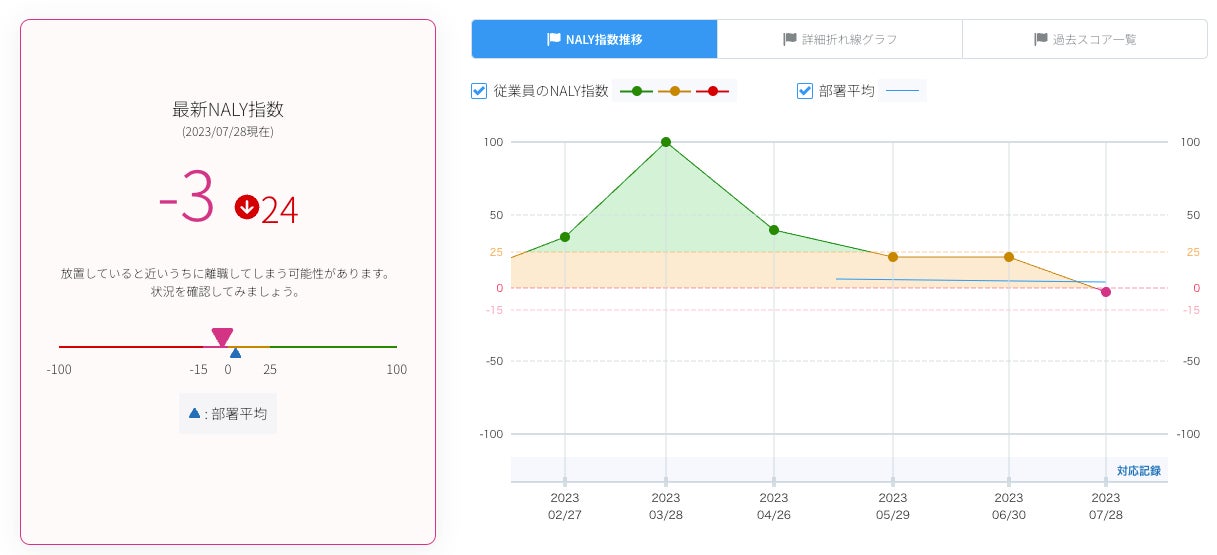
Task: Click the orange data point at 2023 05/29
Action: tap(893, 257)
